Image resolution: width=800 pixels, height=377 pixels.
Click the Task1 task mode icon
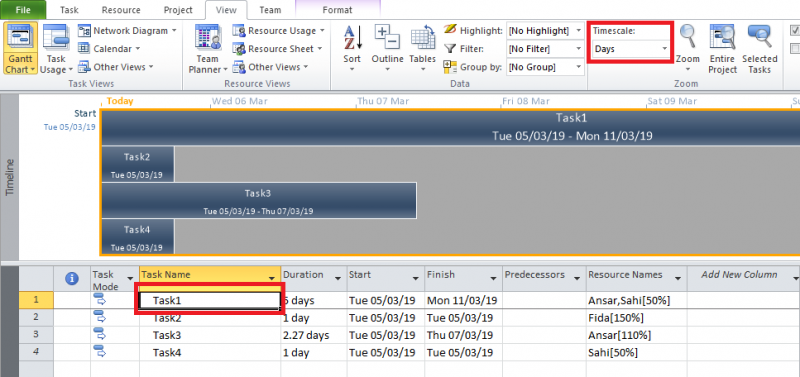tap(101, 300)
